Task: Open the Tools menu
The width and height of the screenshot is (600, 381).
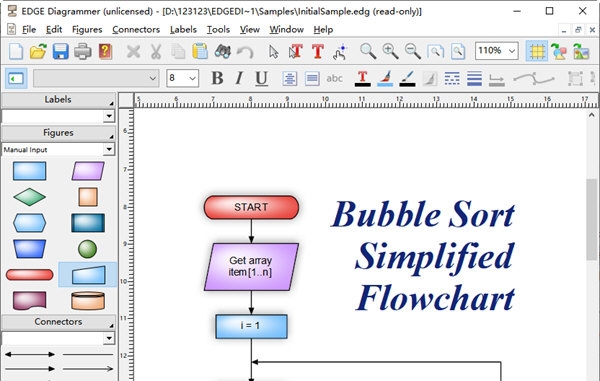Action: click(x=218, y=29)
